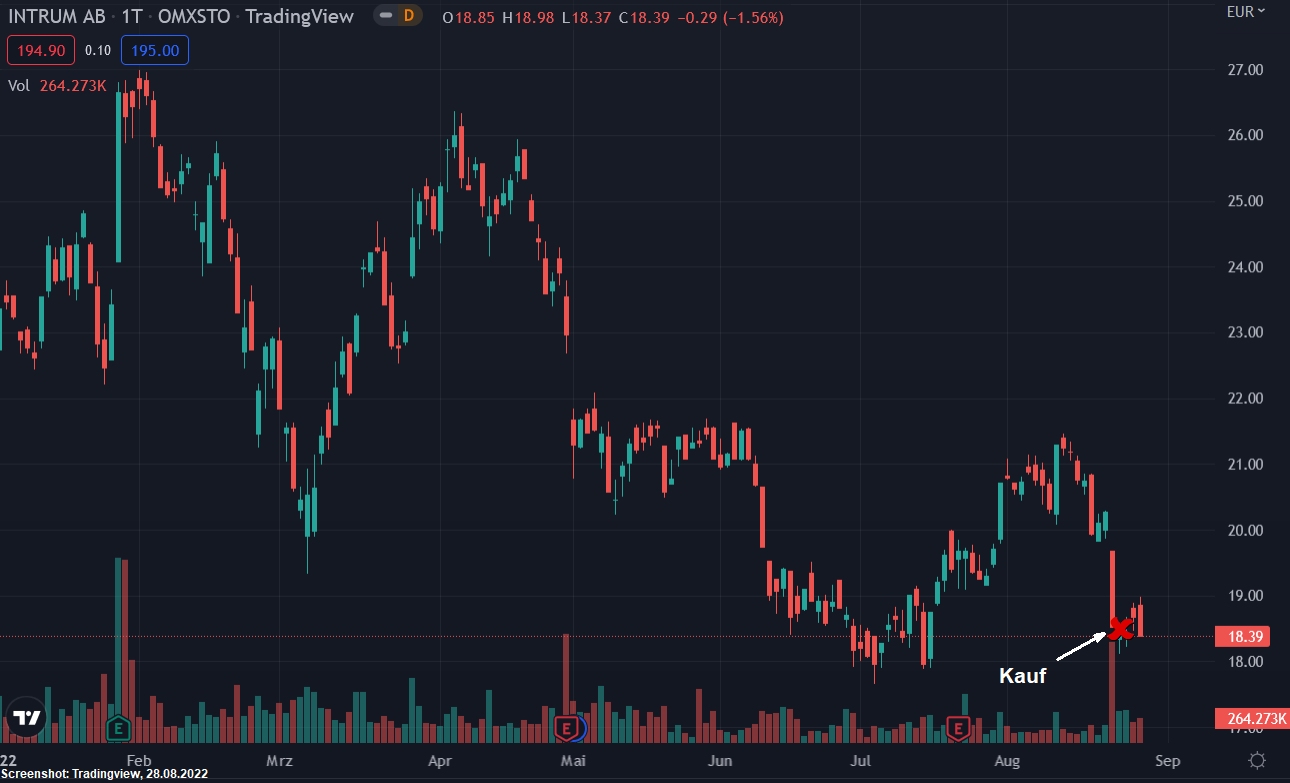Click the Jul label on time axis
This screenshot has width=1290, height=783.
(x=861, y=760)
